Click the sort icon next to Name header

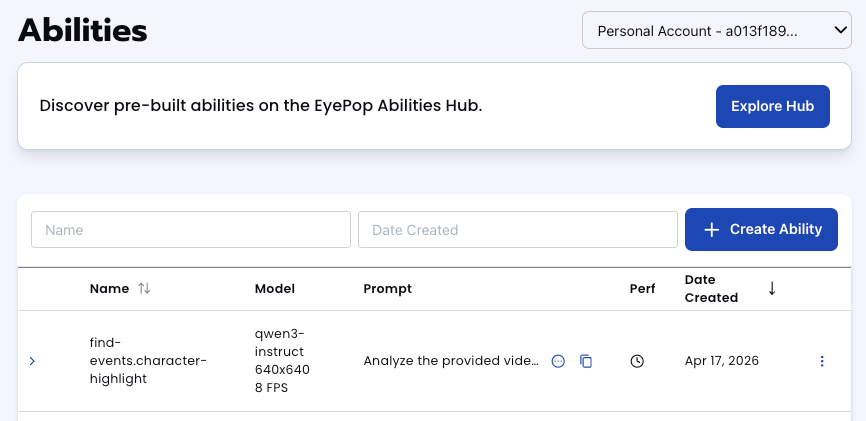point(145,289)
